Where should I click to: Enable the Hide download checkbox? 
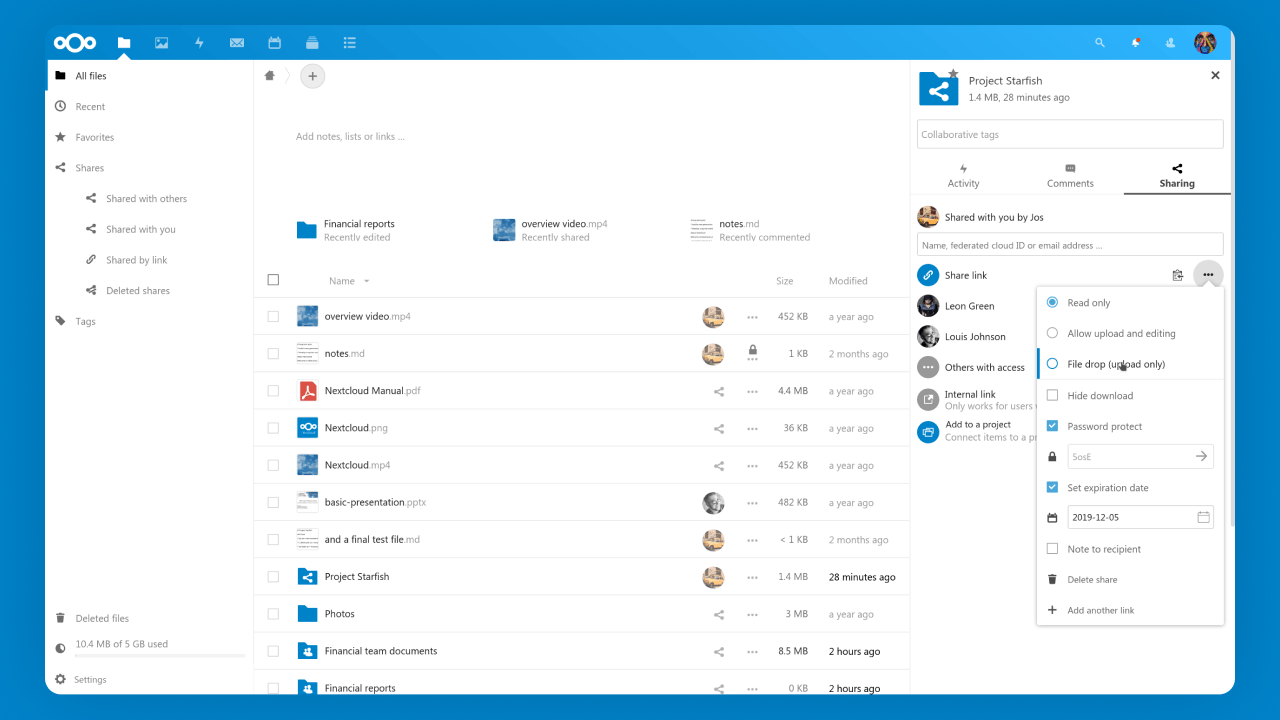(1052, 396)
